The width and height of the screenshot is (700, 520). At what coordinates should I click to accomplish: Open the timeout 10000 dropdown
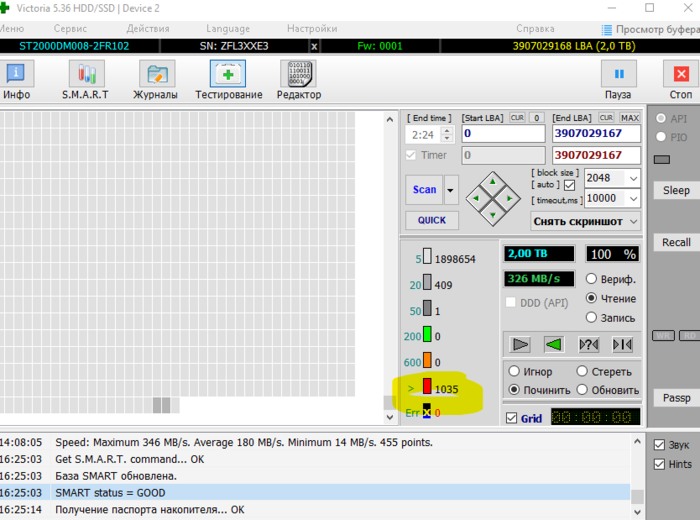coord(633,199)
